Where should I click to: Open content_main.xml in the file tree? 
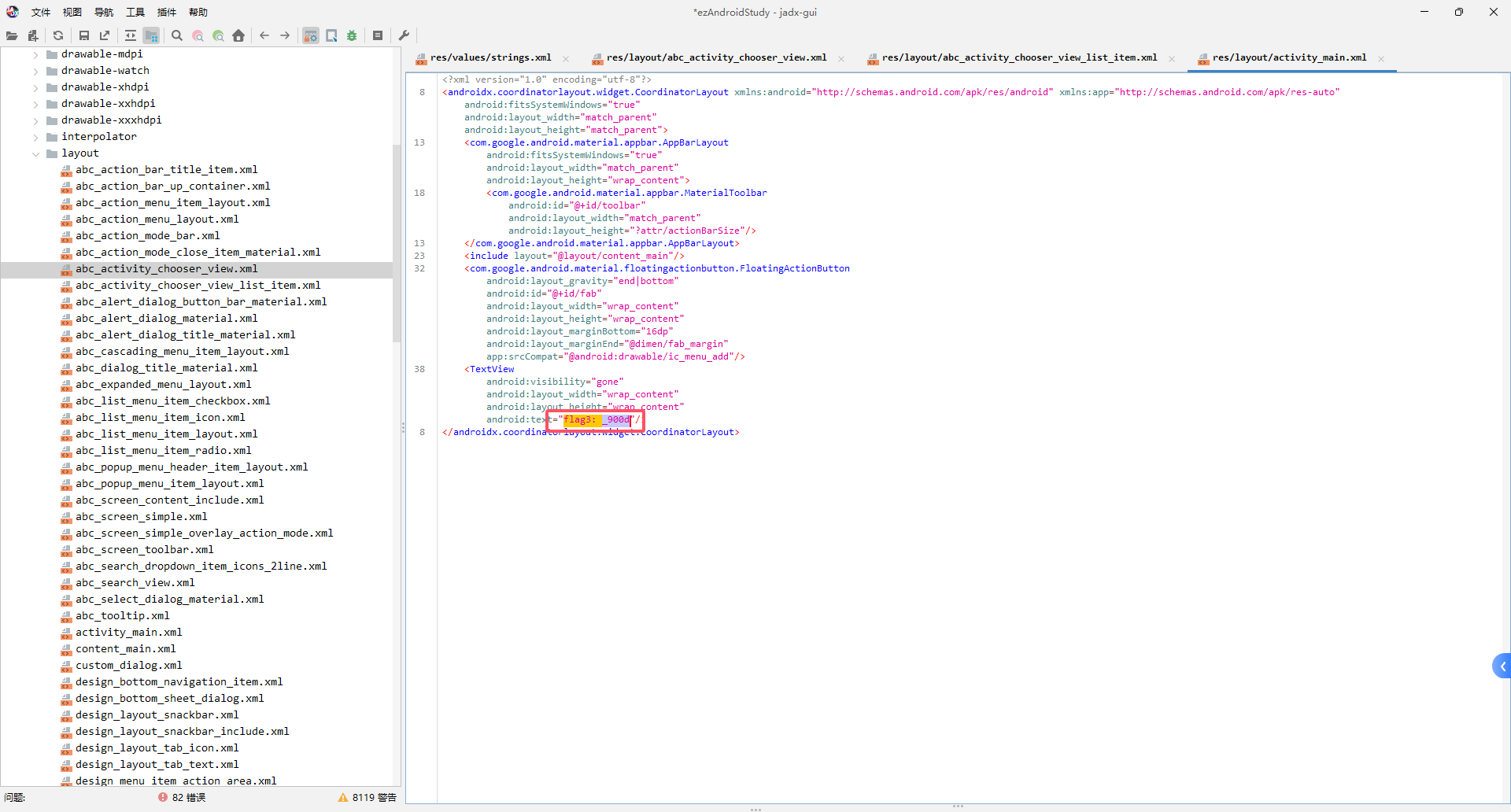pyautogui.click(x=126, y=648)
